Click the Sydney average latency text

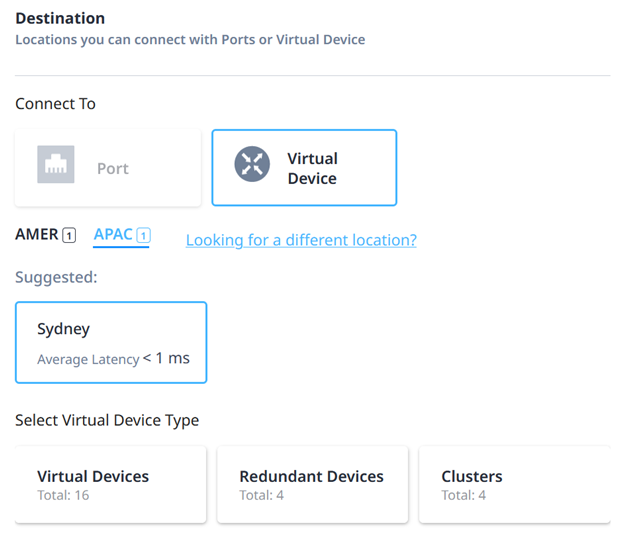click(x=113, y=359)
